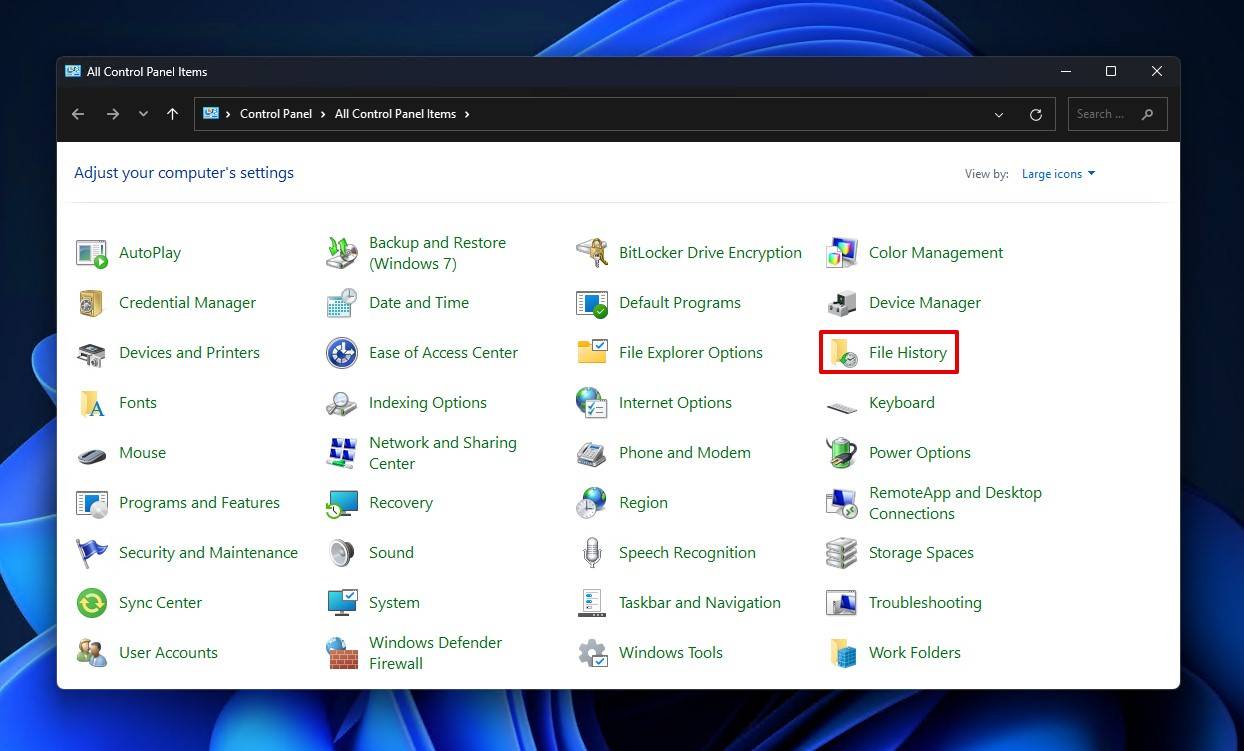The image size is (1244, 751).
Task: Open the View by Large icons dropdown
Action: click(x=1058, y=174)
